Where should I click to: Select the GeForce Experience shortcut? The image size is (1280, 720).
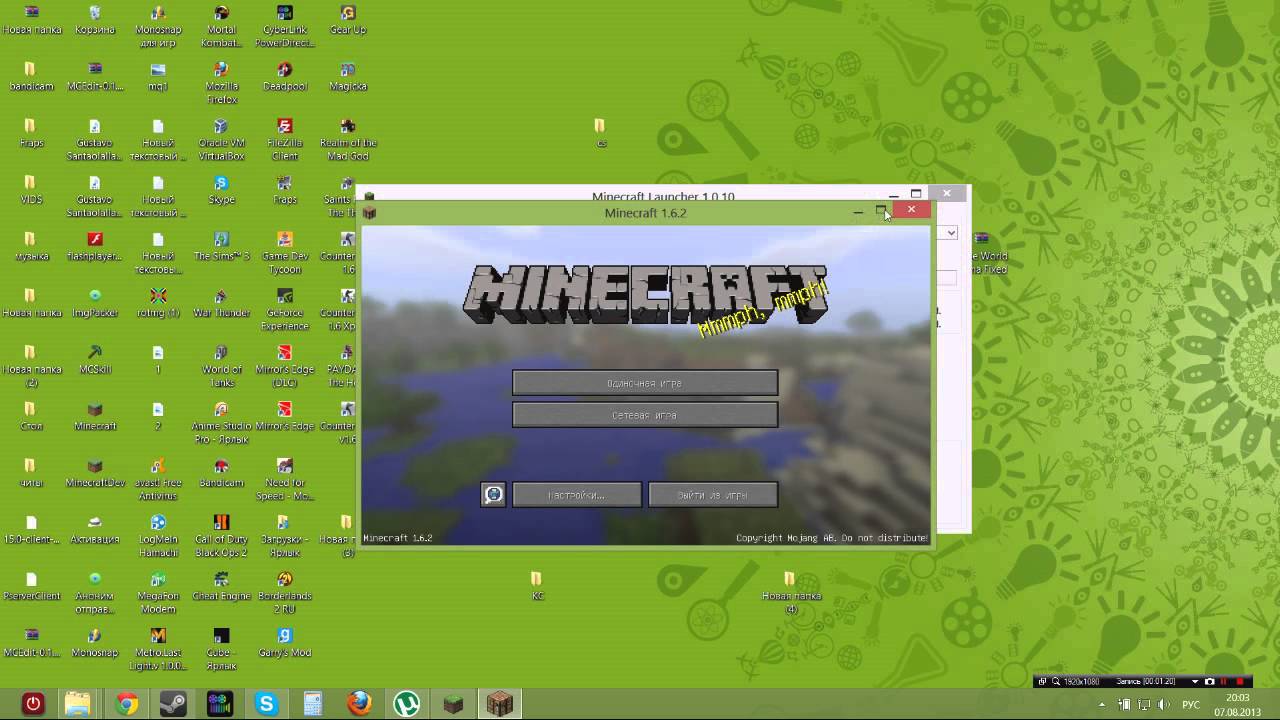pyautogui.click(x=285, y=311)
